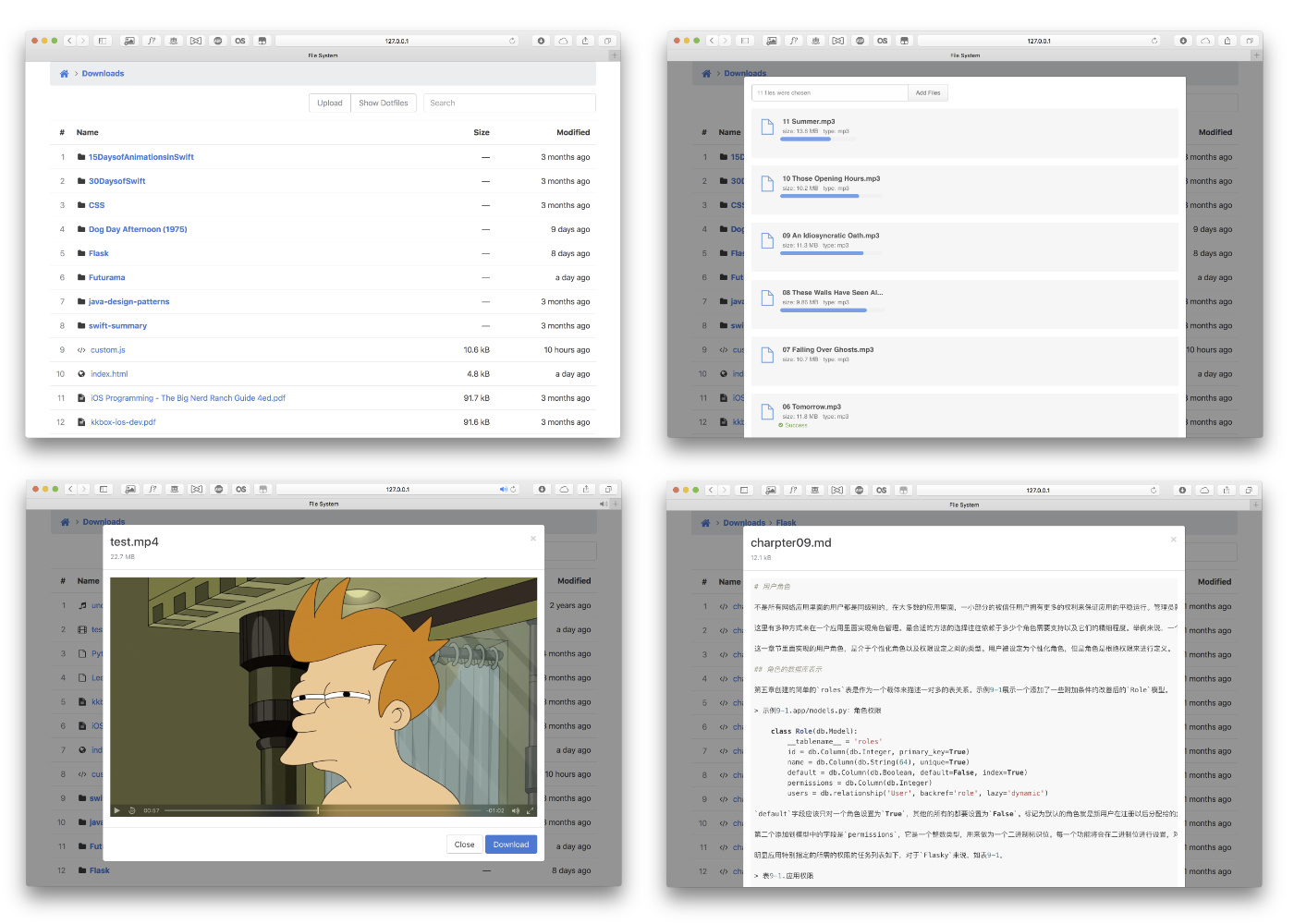Open the 15DaysofAnimationsinSwift folder

click(141, 157)
